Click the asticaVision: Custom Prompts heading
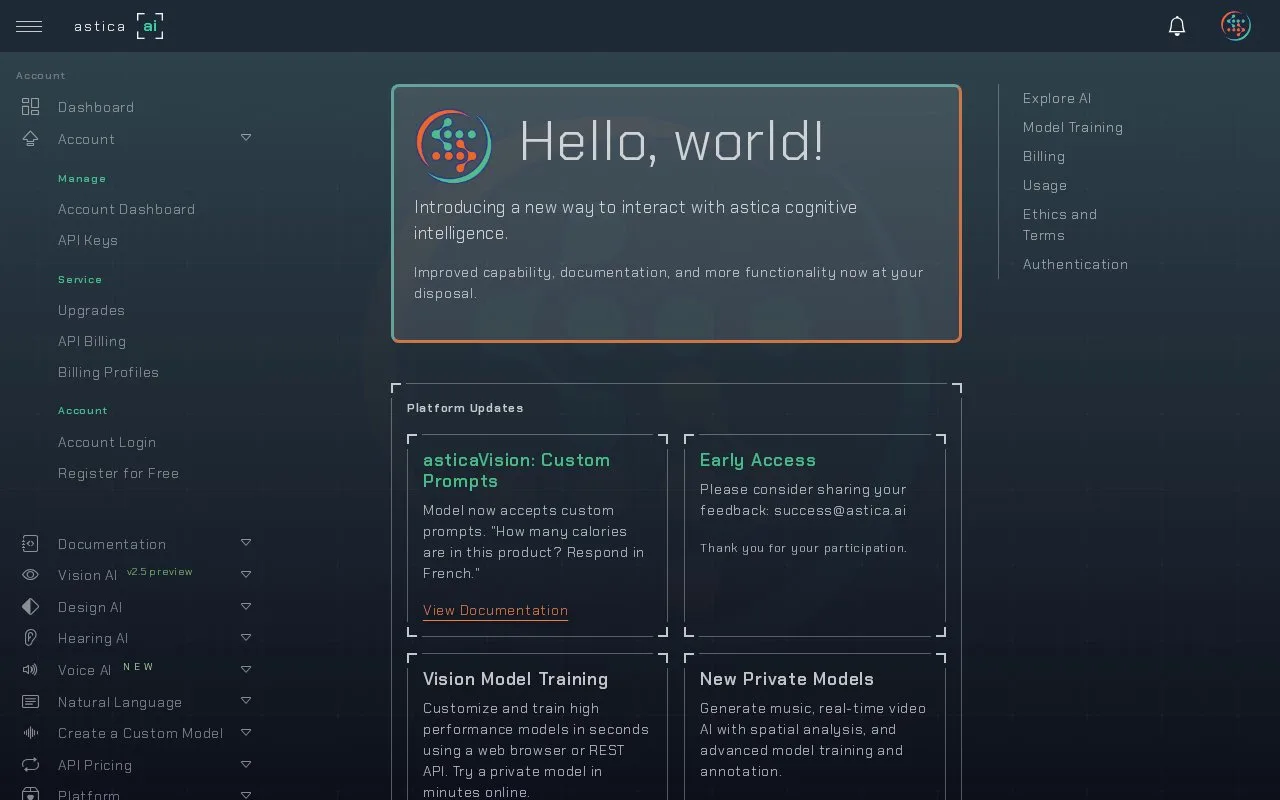This screenshot has width=1280, height=800. 516,470
